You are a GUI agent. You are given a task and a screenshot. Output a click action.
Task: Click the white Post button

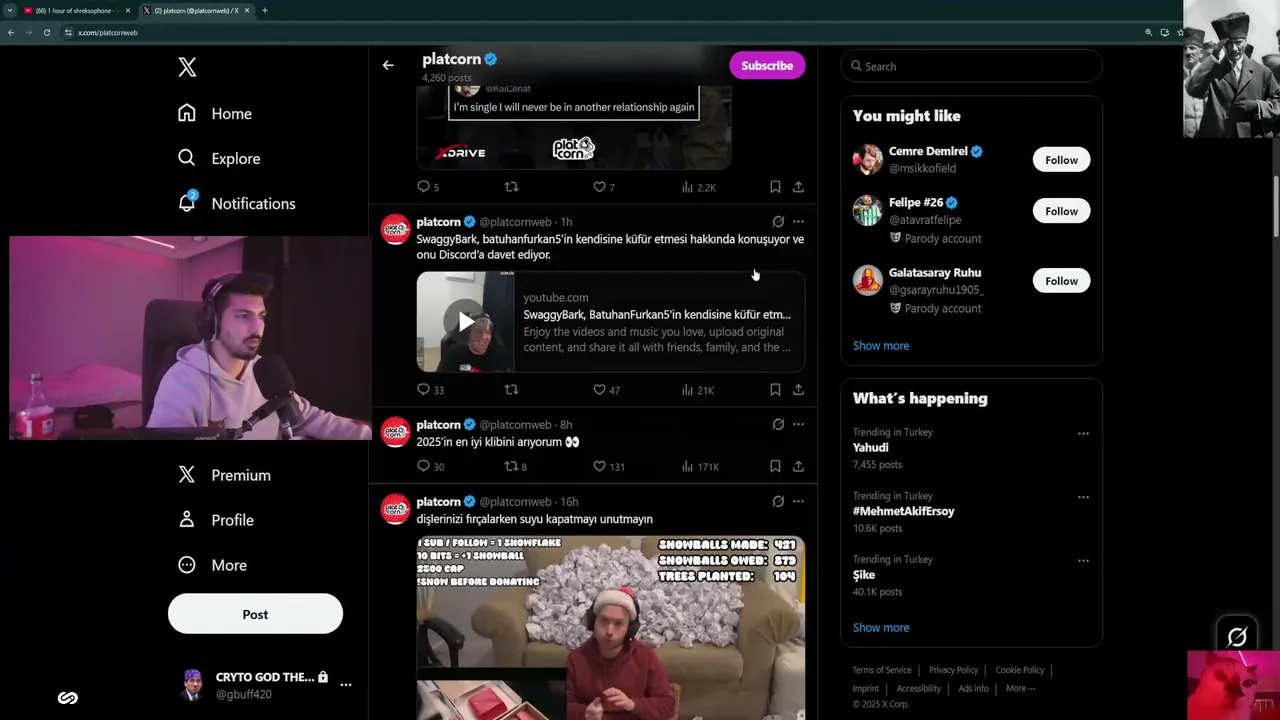point(255,614)
